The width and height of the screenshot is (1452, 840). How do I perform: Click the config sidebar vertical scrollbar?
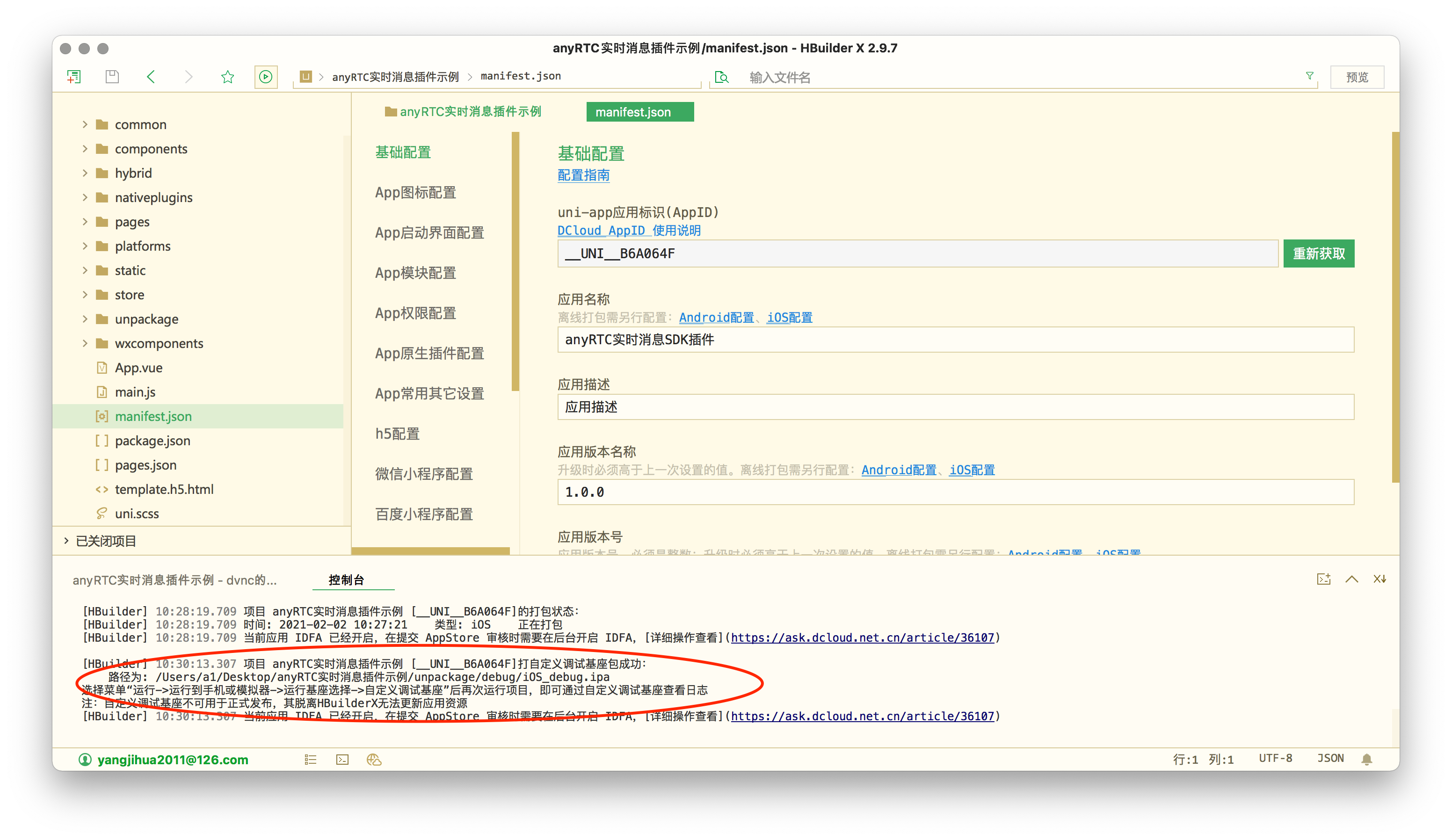(x=515, y=261)
